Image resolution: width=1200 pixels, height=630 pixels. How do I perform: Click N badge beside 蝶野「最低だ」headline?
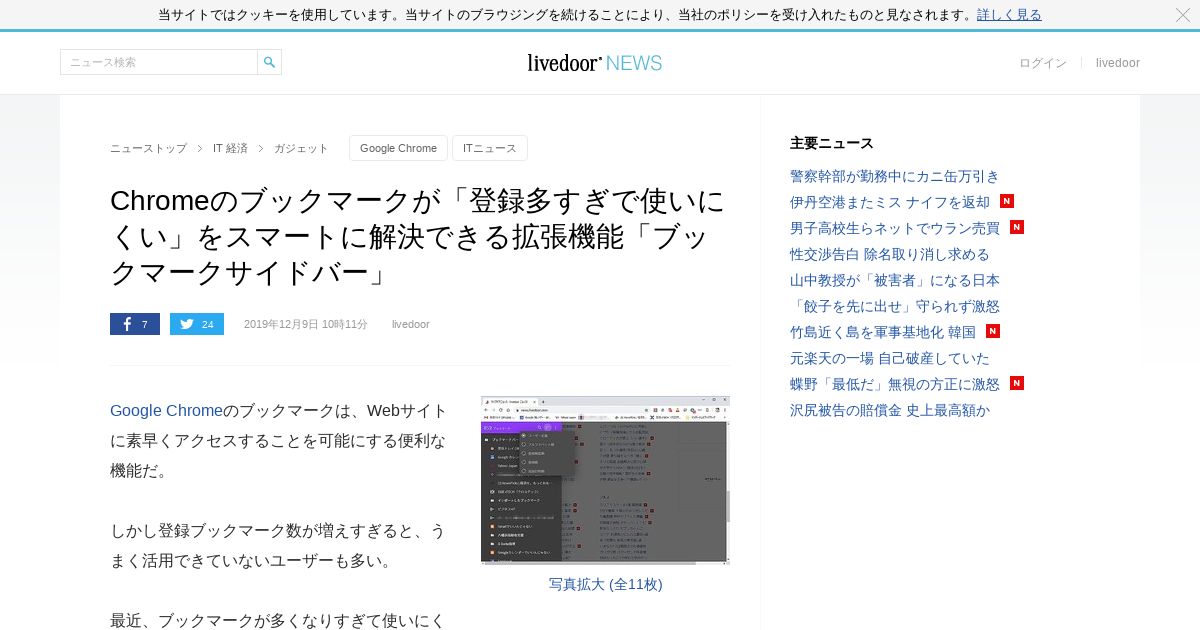tap(1017, 383)
